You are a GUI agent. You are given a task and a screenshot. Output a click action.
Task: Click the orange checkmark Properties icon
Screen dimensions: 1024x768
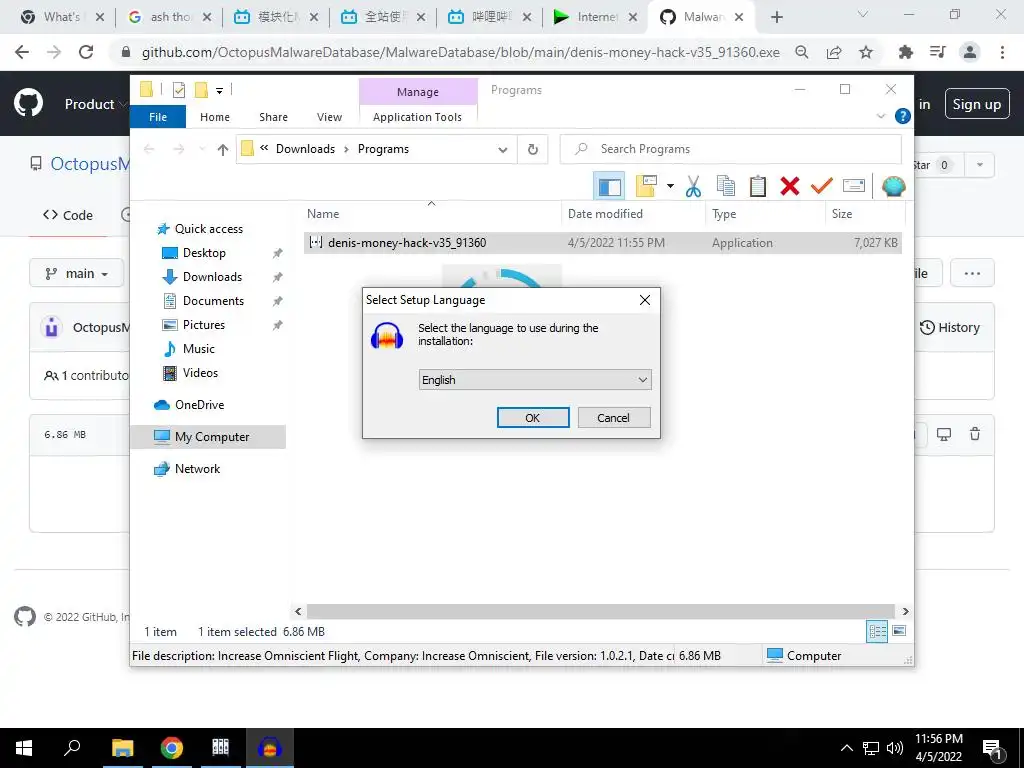[822, 187]
